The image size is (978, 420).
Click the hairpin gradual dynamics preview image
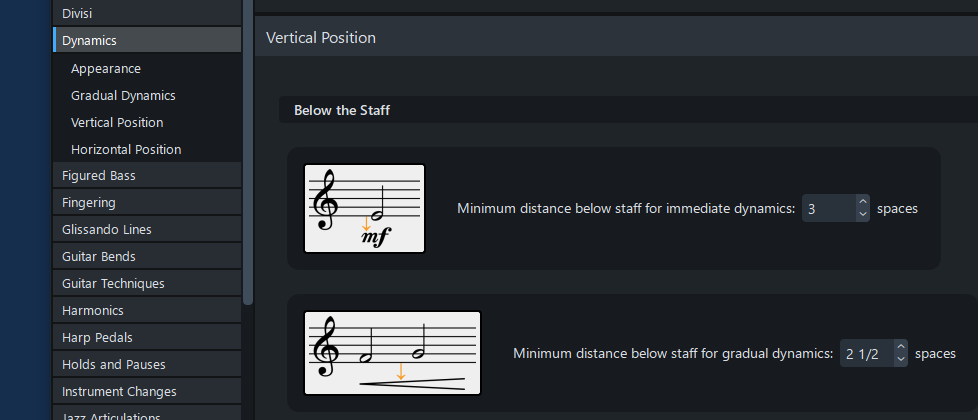pyautogui.click(x=392, y=352)
